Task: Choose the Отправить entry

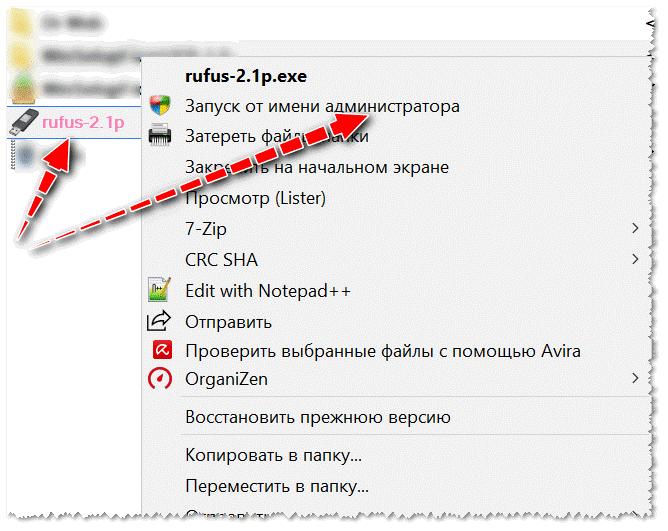Action: click(228, 322)
